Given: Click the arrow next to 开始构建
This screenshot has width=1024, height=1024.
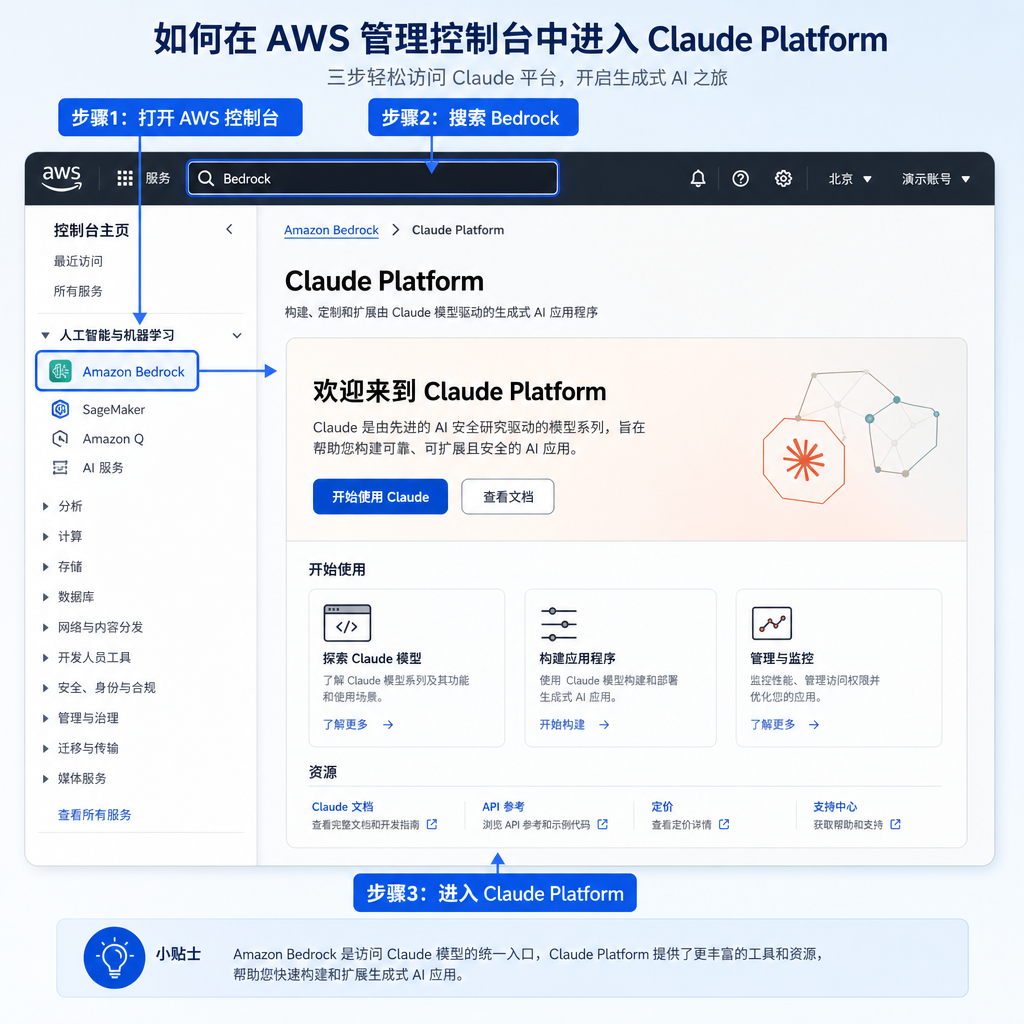Looking at the screenshot, I should (604, 724).
